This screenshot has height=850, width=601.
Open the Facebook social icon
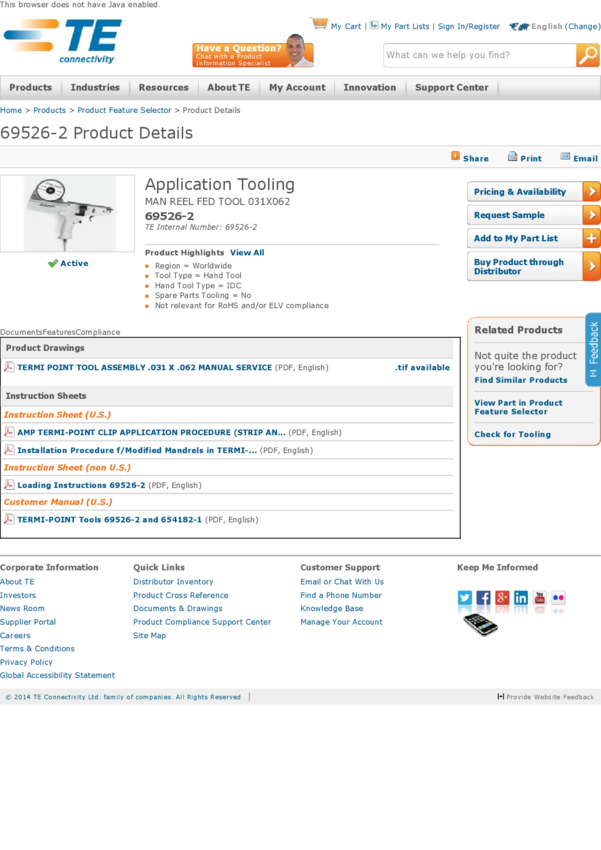pyautogui.click(x=484, y=598)
